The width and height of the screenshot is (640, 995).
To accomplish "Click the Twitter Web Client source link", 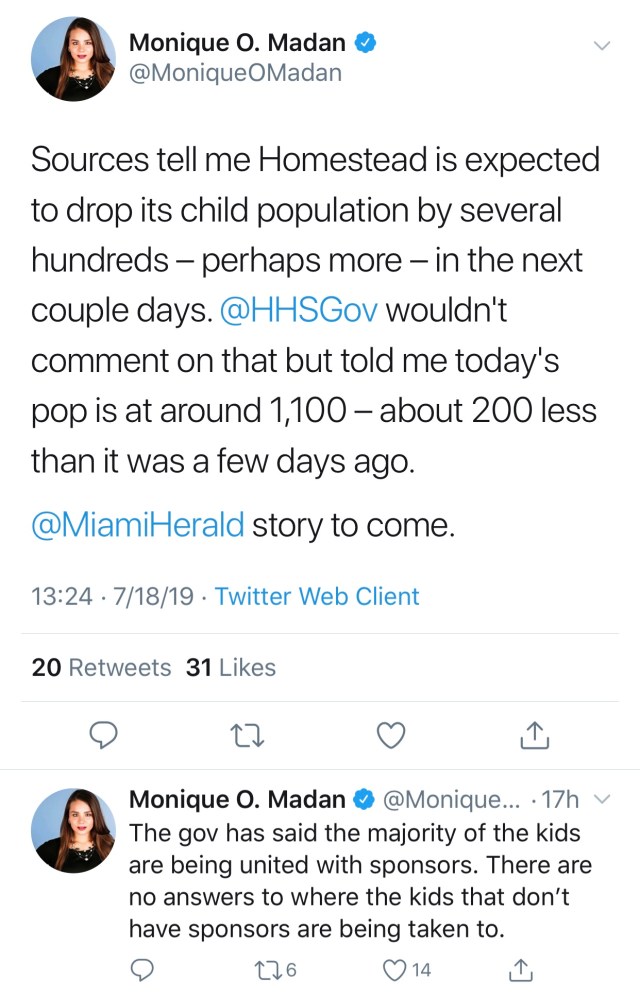I will click(317, 597).
